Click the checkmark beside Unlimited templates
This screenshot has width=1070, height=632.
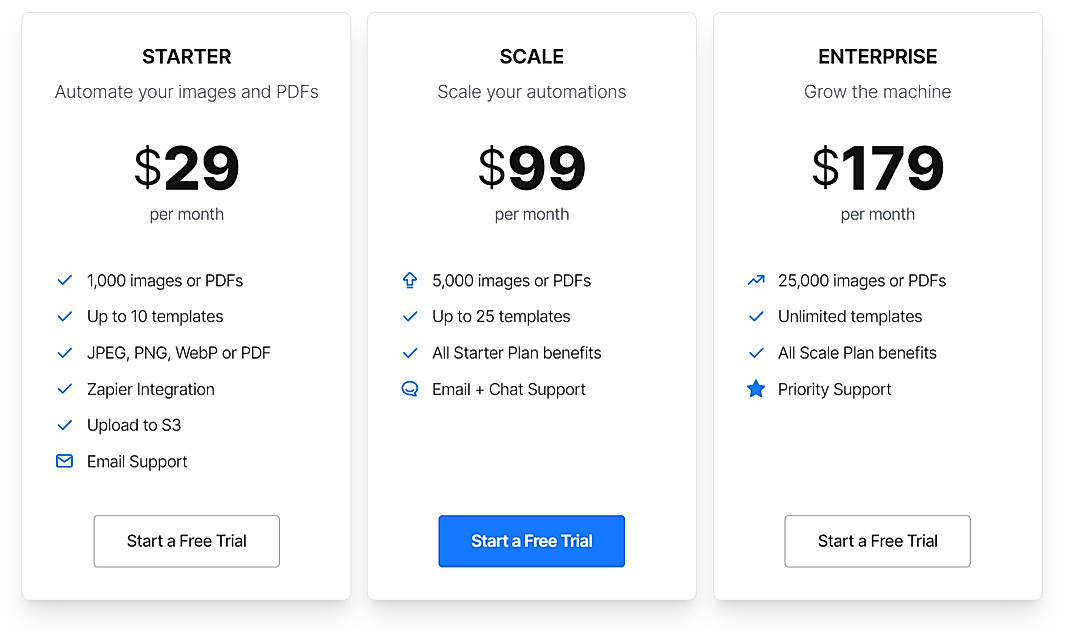756,316
